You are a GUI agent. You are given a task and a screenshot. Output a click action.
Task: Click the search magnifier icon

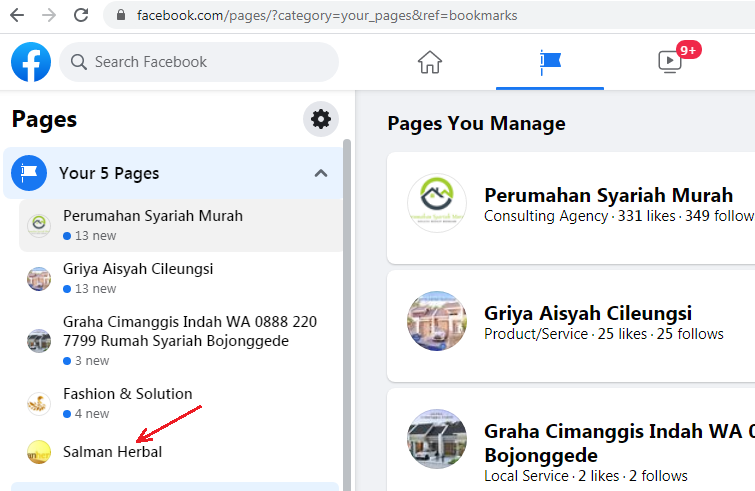click(78, 62)
